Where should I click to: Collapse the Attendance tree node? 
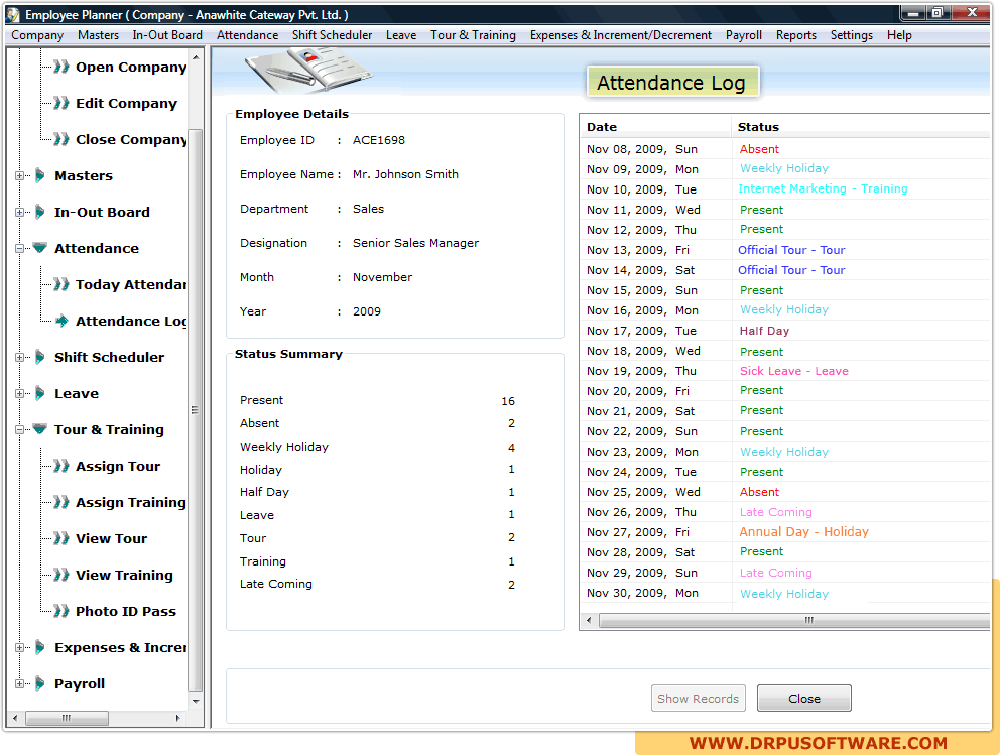[x=19, y=248]
